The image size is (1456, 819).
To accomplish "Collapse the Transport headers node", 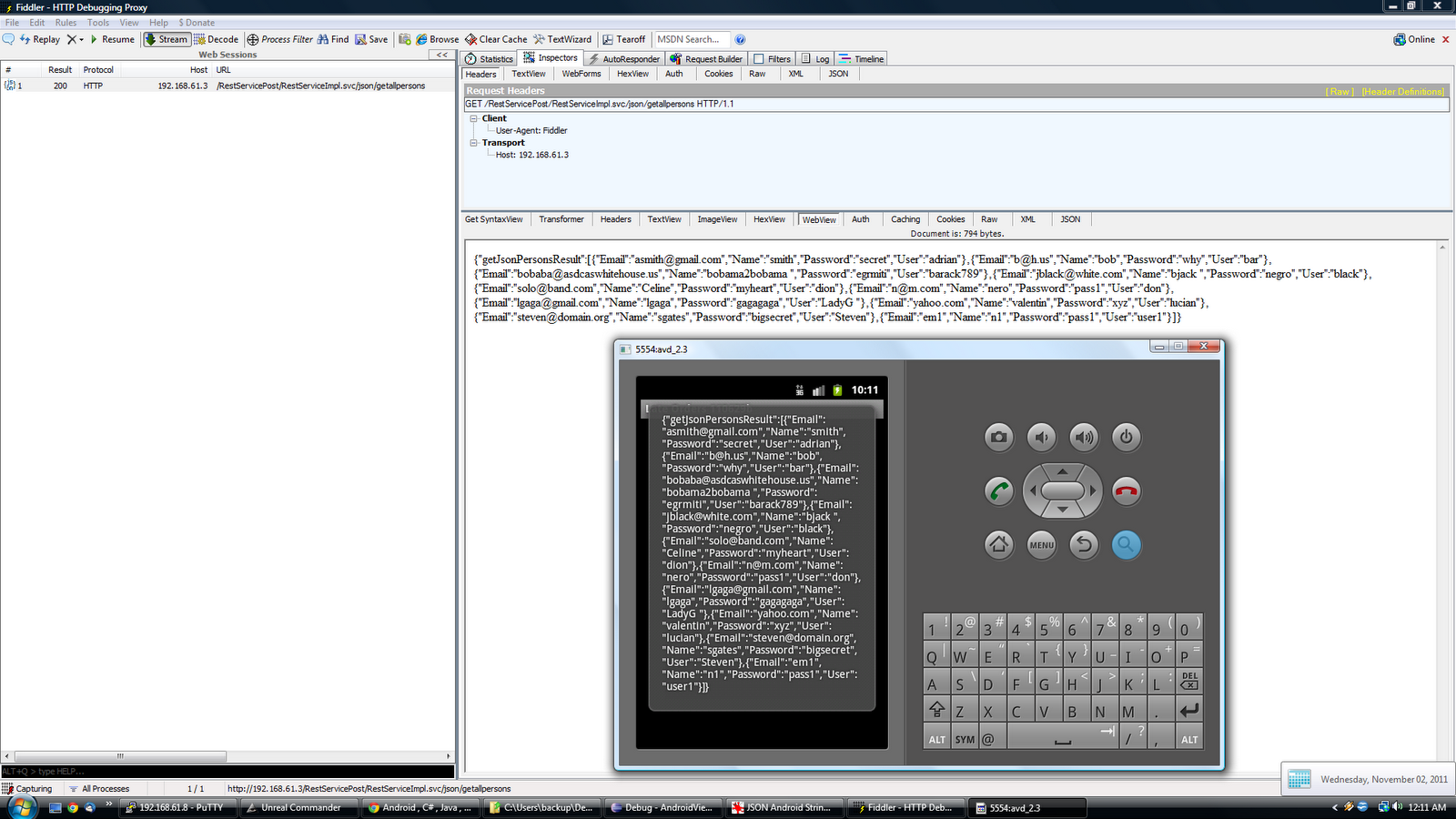I will (x=474, y=142).
